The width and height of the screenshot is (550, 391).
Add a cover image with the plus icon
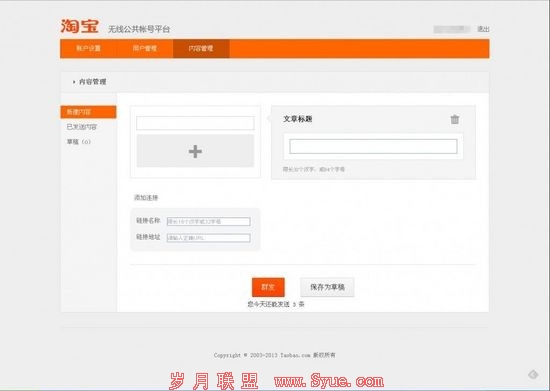(195, 151)
